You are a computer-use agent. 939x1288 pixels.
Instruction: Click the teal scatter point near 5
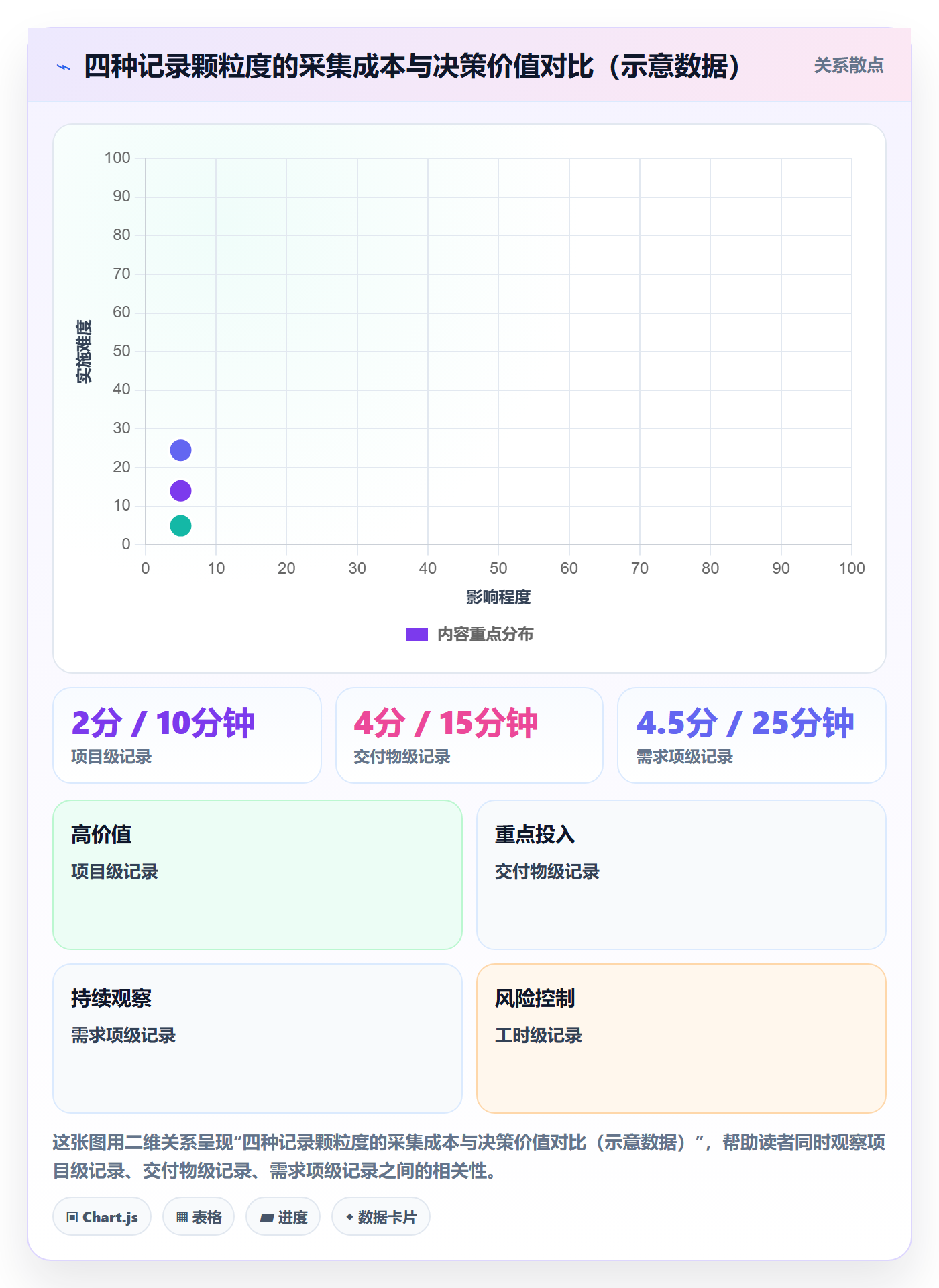(x=180, y=526)
